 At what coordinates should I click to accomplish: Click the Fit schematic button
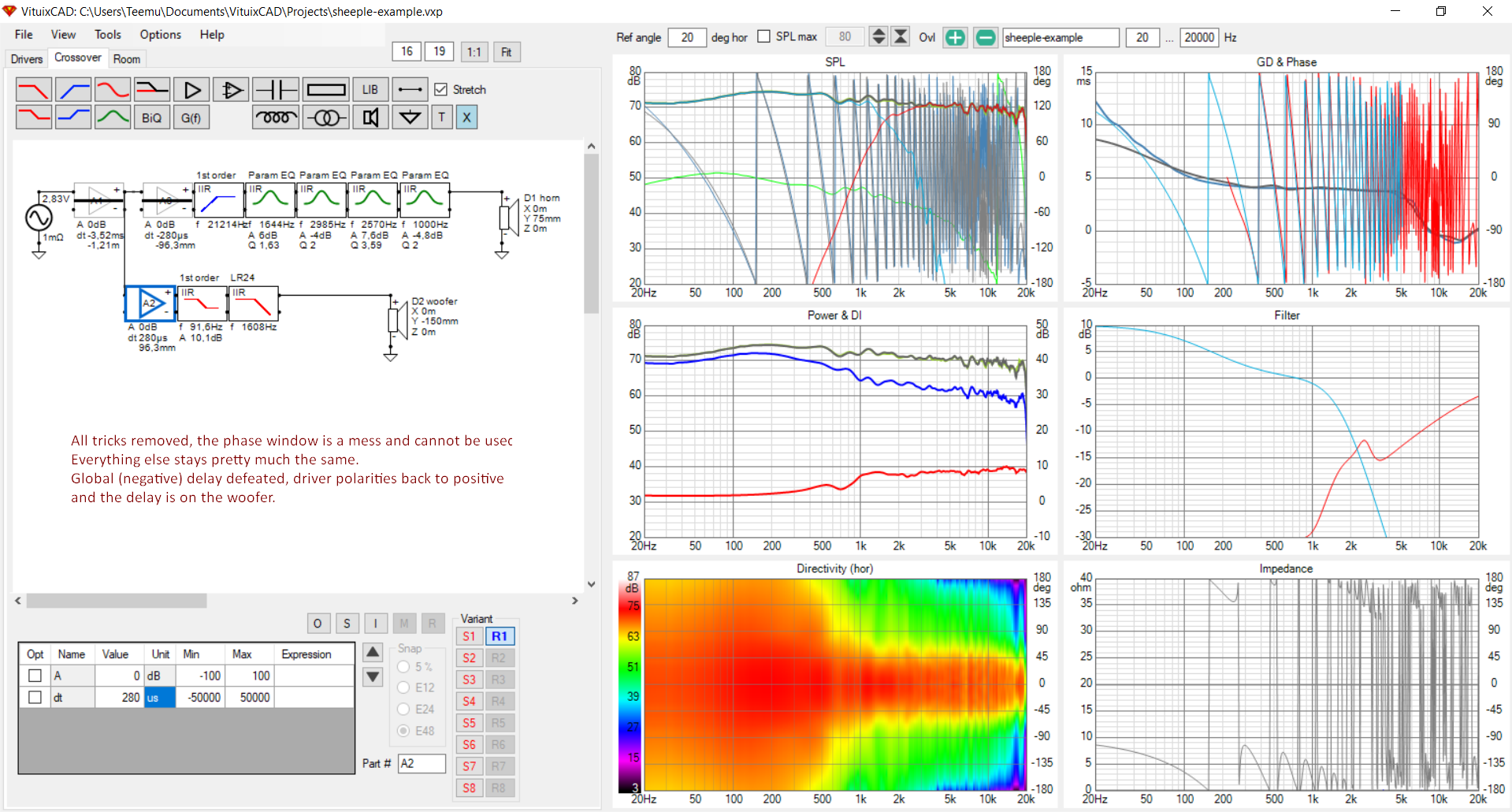pos(507,52)
